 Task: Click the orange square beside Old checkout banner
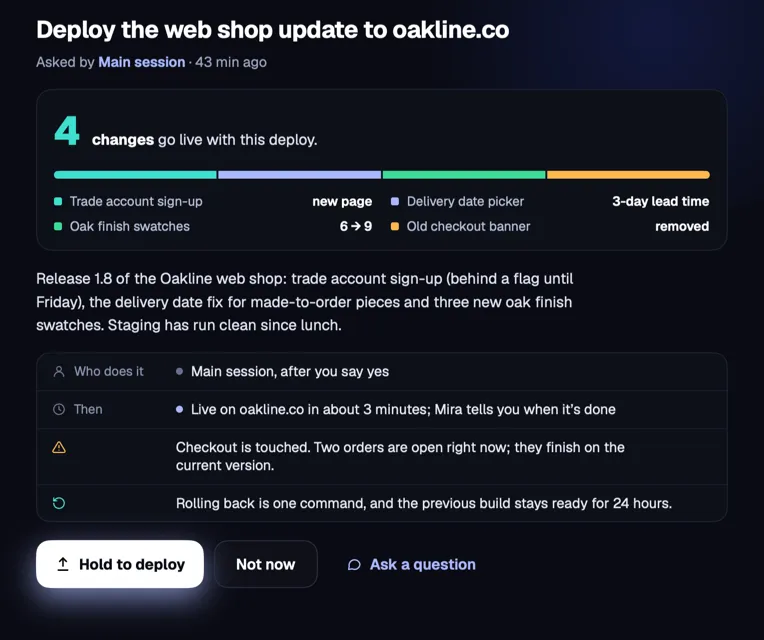click(x=395, y=226)
